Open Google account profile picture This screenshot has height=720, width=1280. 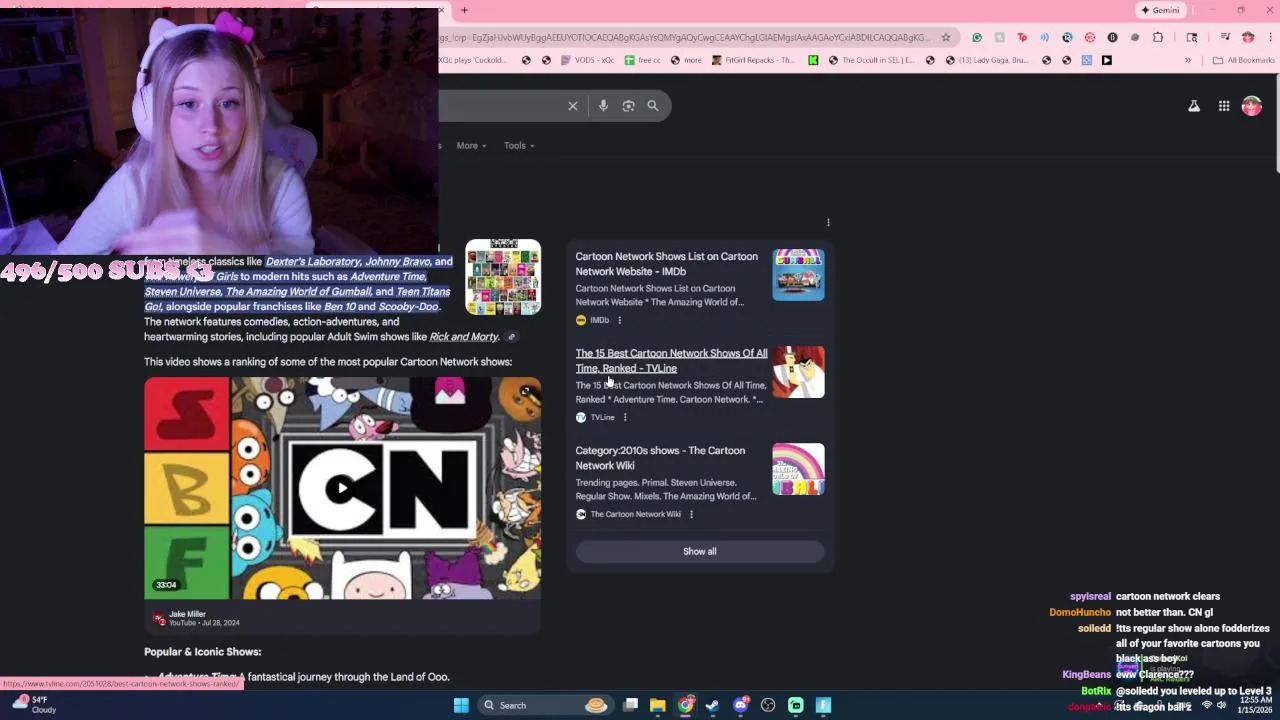[1252, 106]
